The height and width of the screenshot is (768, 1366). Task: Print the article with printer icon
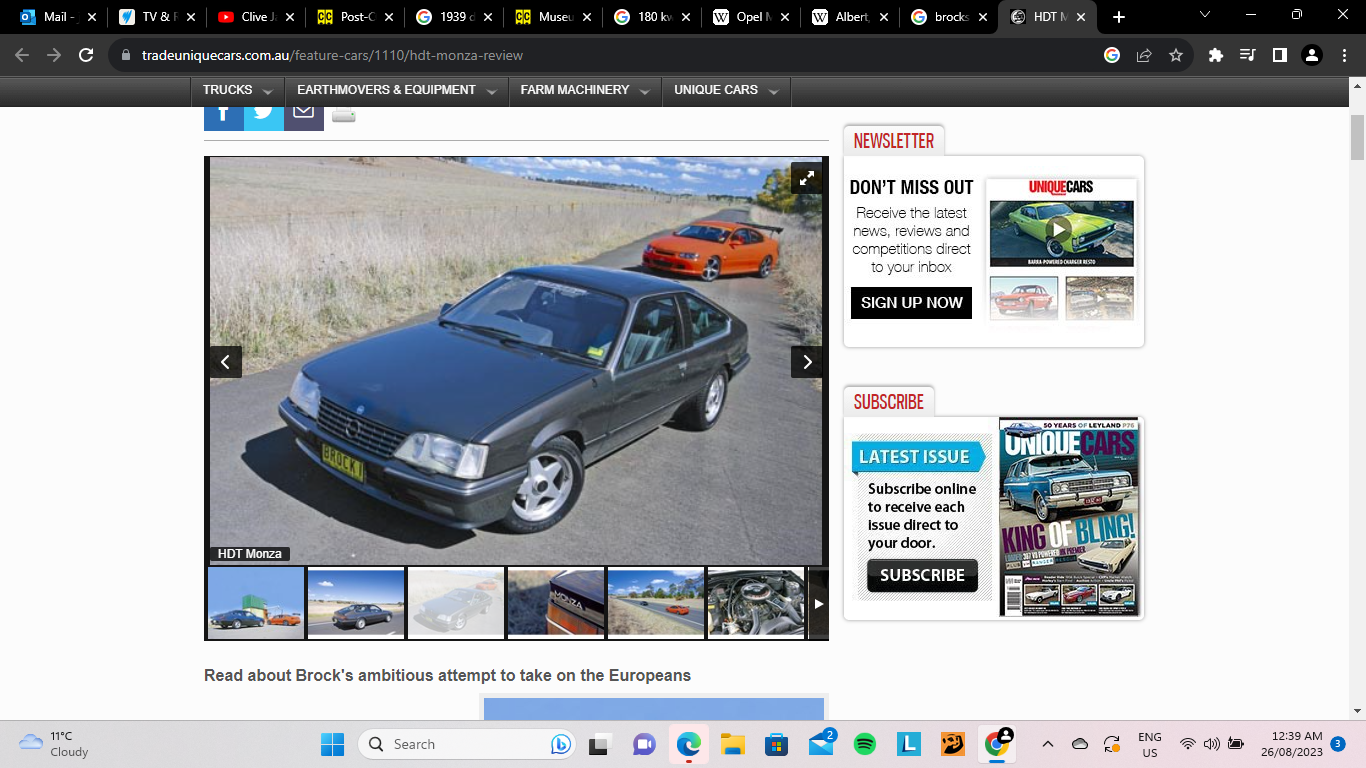click(344, 116)
